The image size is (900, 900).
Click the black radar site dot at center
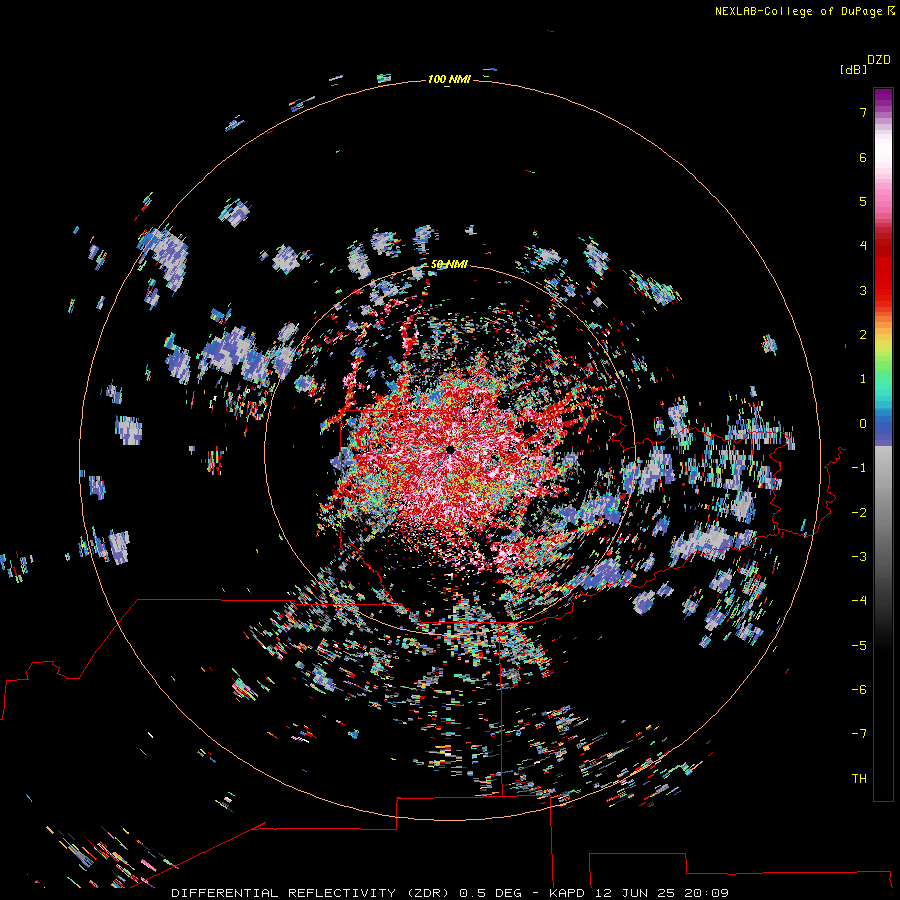coord(451,450)
